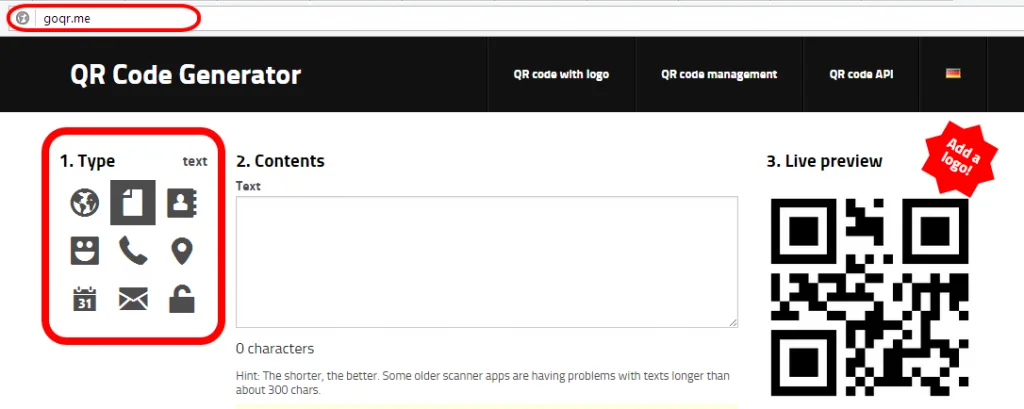Select the URL globe type icon

85,203
